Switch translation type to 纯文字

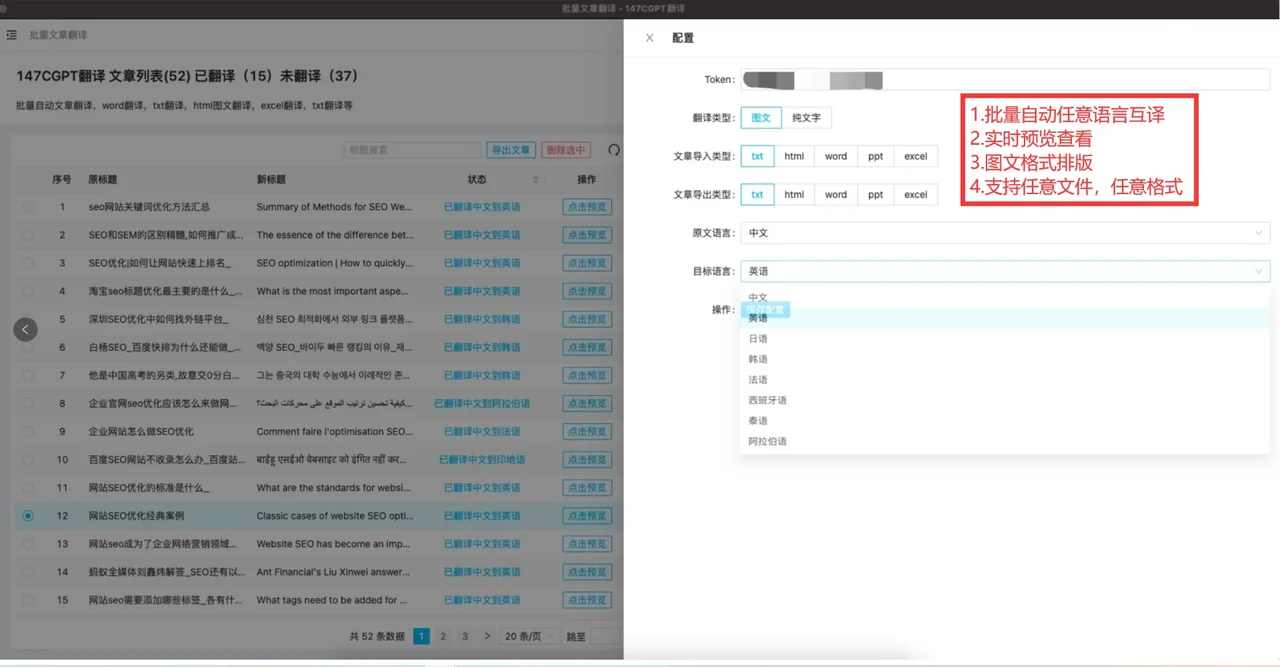[806, 117]
